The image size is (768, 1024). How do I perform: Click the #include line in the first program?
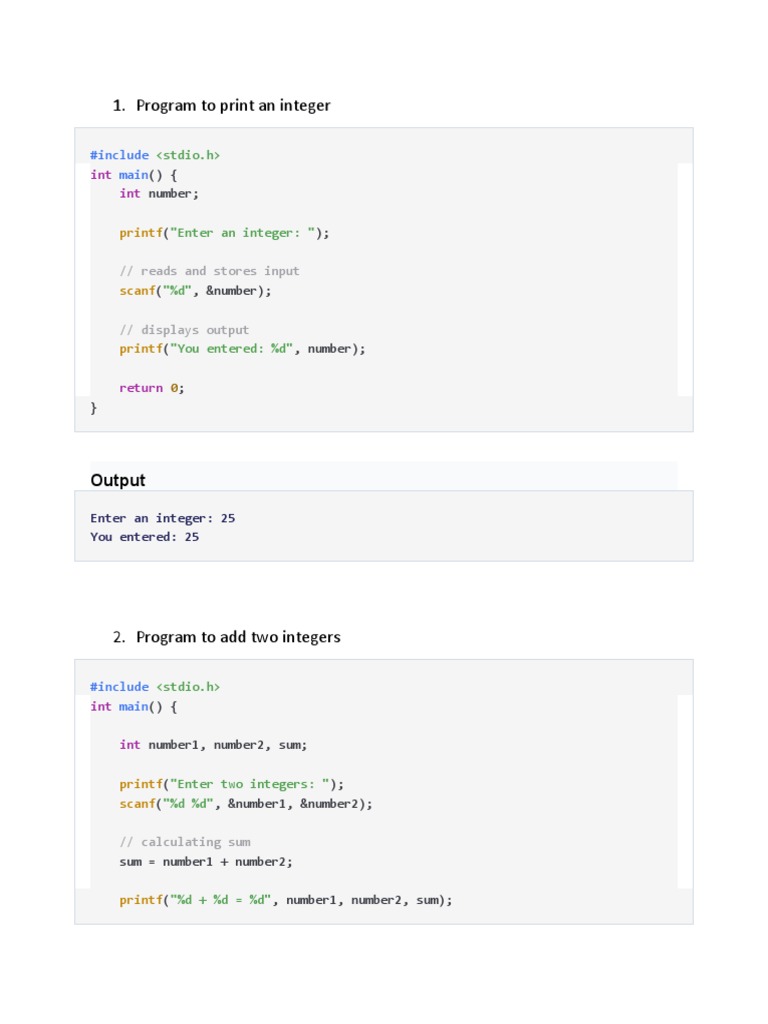pyautogui.click(x=155, y=155)
